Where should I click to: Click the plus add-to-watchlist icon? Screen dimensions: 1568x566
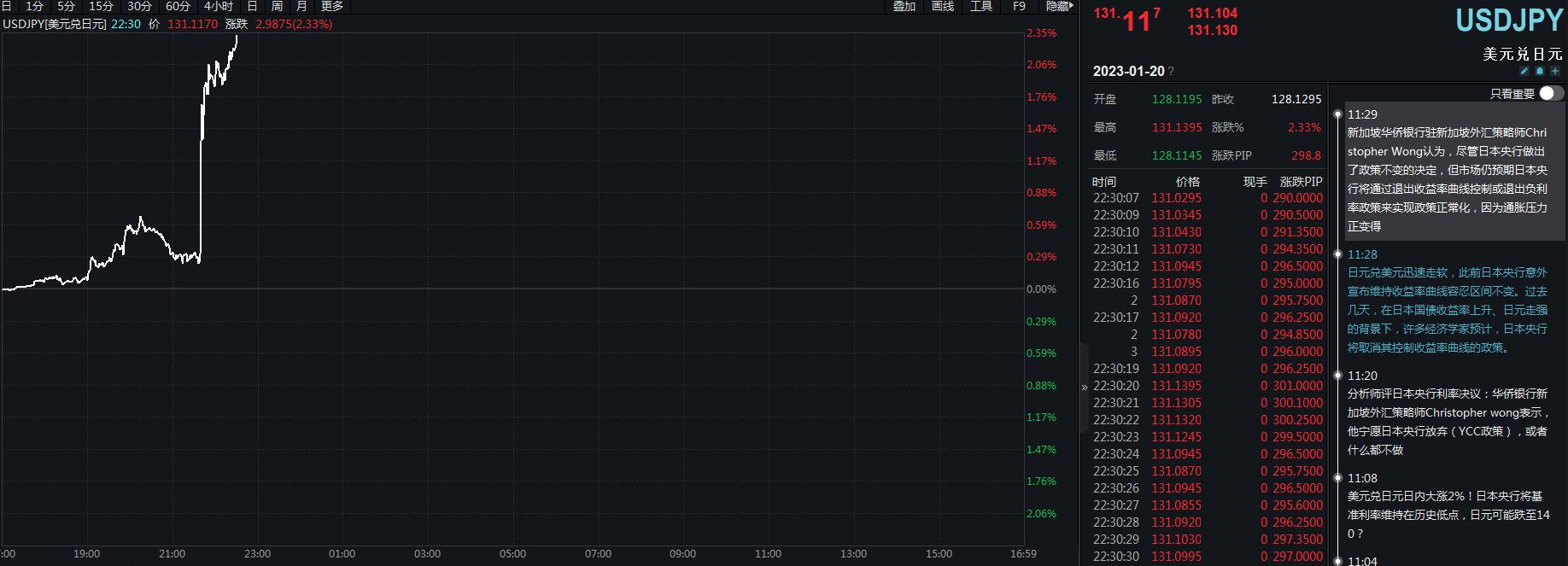(x=1555, y=71)
